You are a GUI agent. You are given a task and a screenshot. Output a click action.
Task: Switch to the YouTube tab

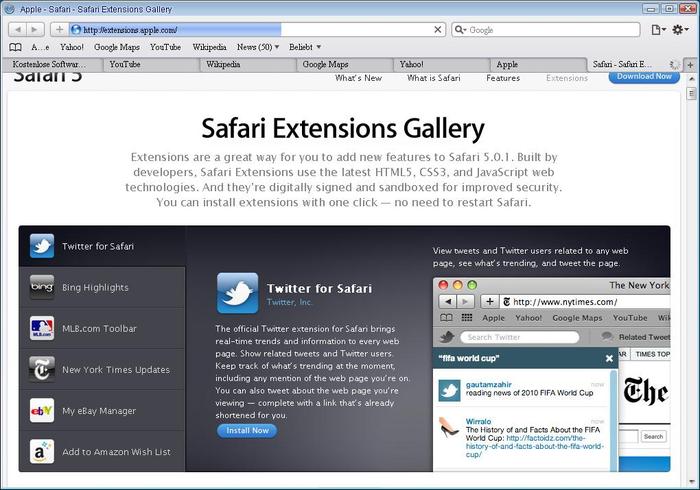point(149,65)
